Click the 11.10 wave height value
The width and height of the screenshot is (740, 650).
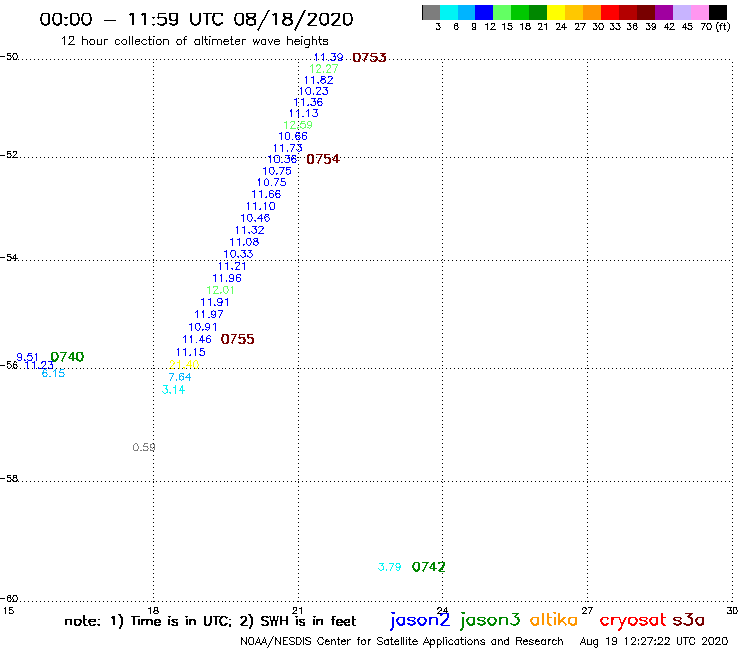click(261, 206)
